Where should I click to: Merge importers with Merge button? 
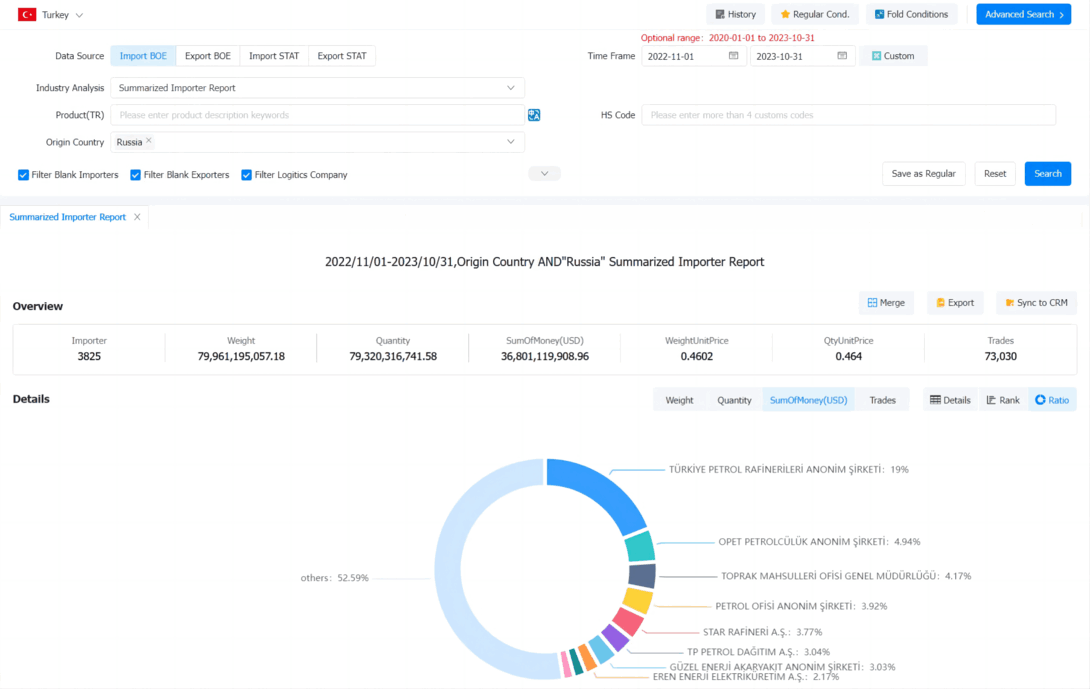[886, 302]
